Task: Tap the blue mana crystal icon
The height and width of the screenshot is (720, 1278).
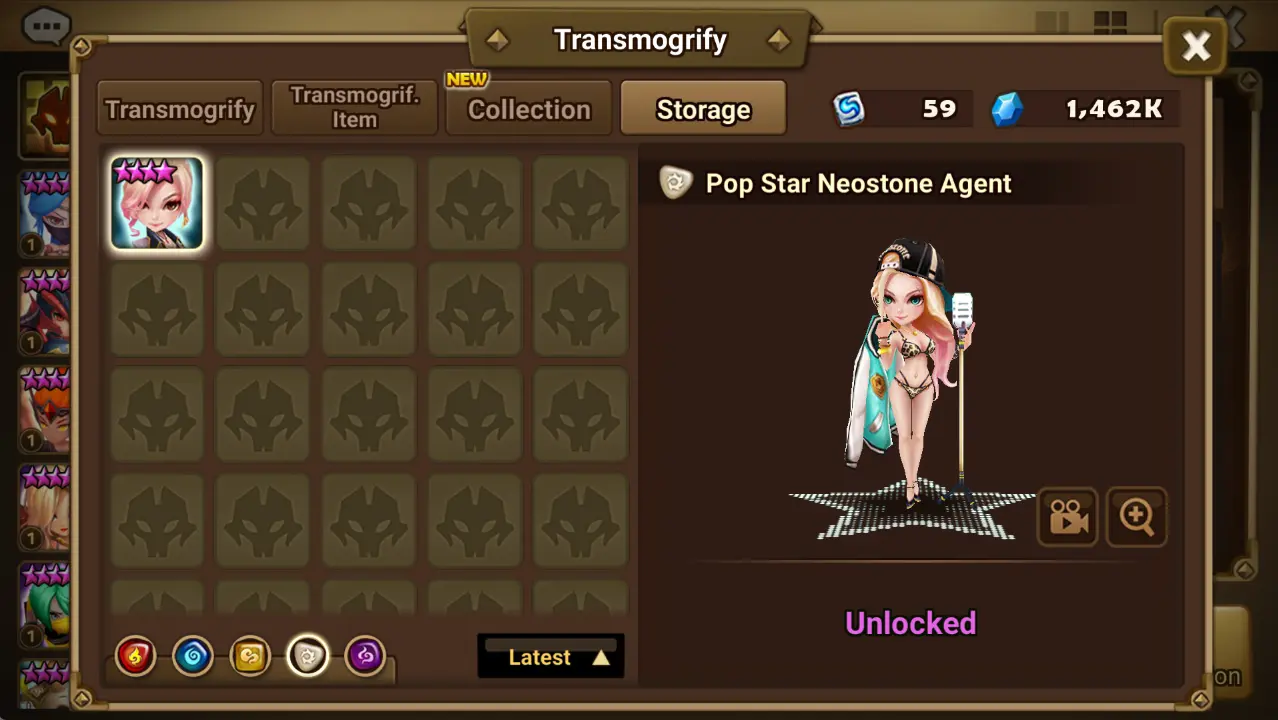Action: click(1007, 110)
